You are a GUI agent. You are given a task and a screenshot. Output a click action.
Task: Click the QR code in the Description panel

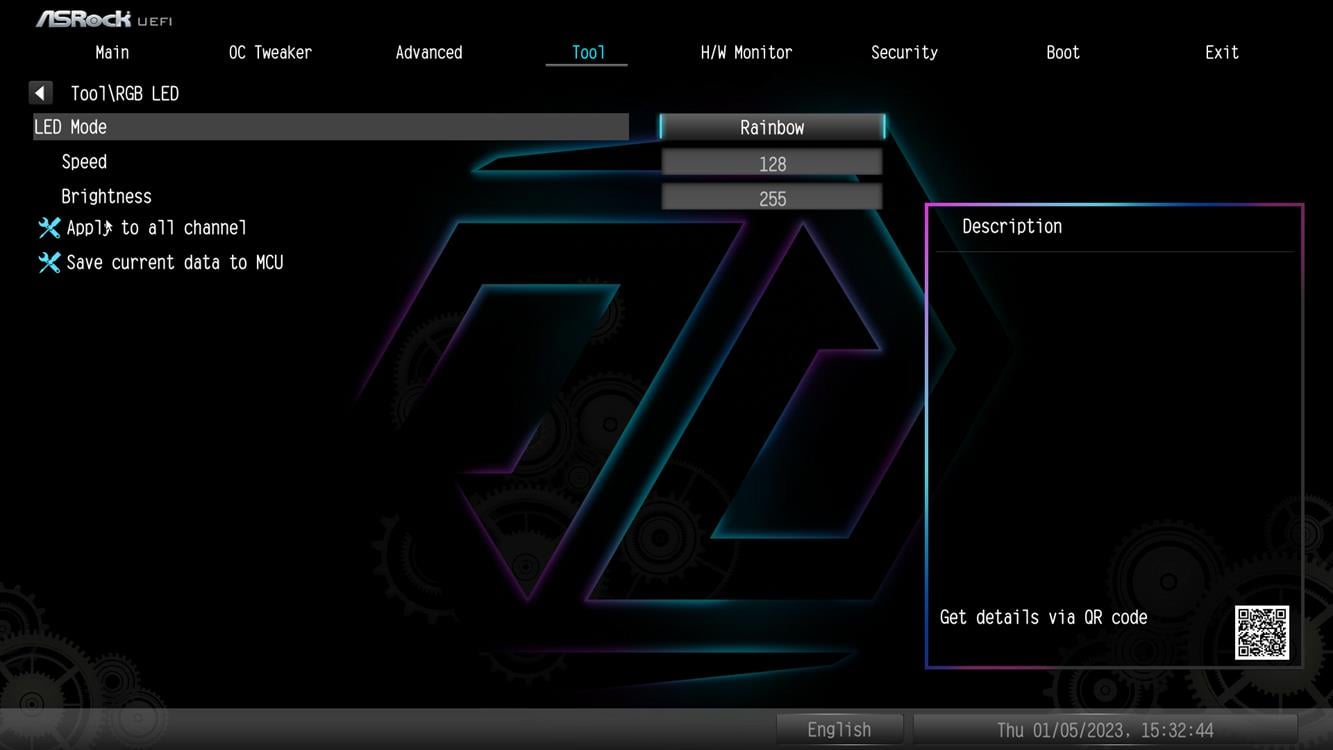point(1261,632)
